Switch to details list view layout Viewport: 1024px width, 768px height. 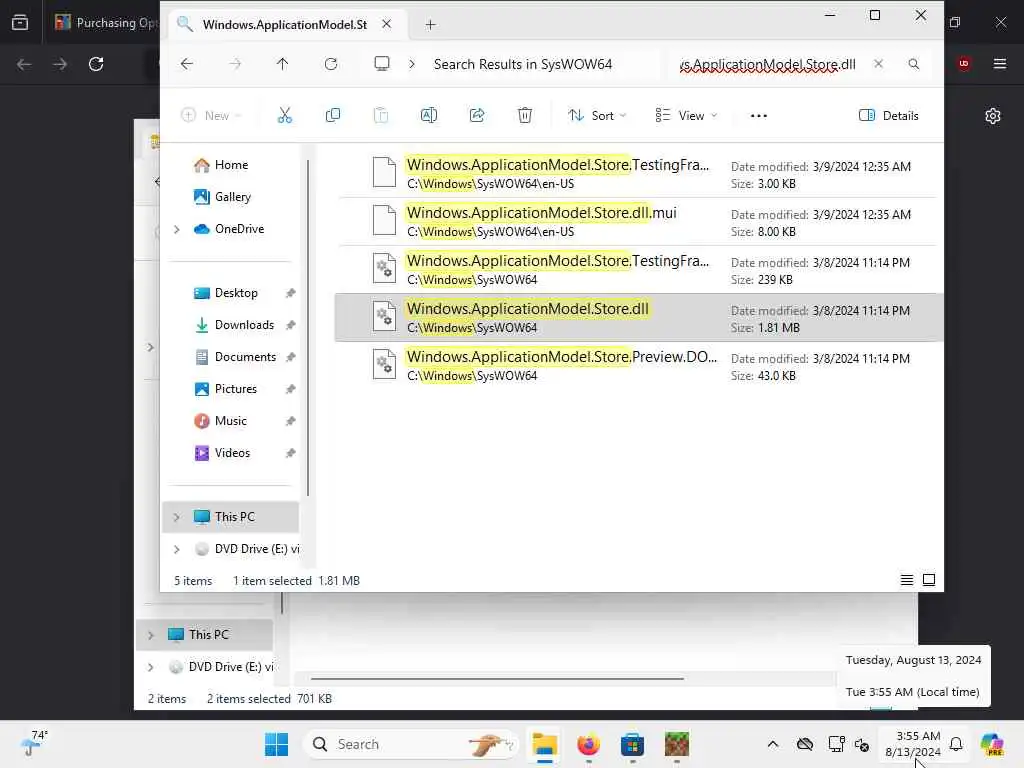click(x=906, y=580)
